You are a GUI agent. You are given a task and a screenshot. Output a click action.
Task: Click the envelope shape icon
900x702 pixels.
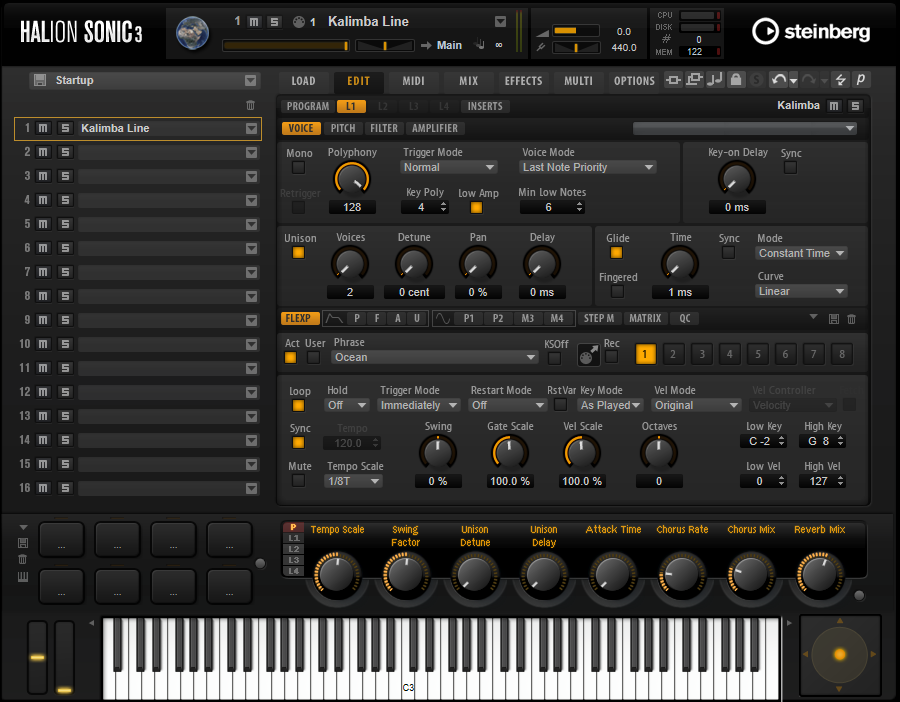333,319
